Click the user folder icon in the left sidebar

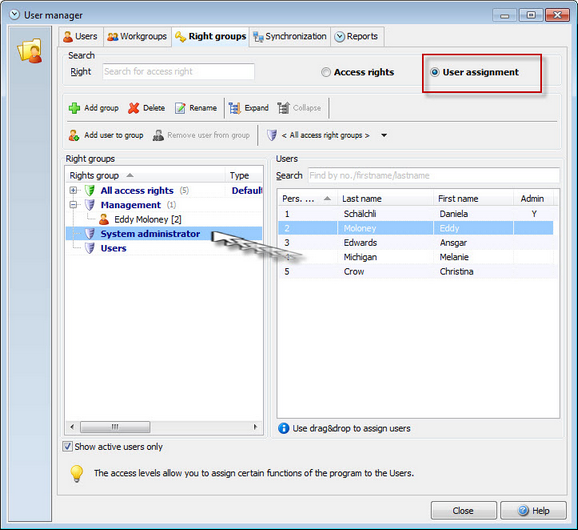pyautogui.click(x=30, y=51)
